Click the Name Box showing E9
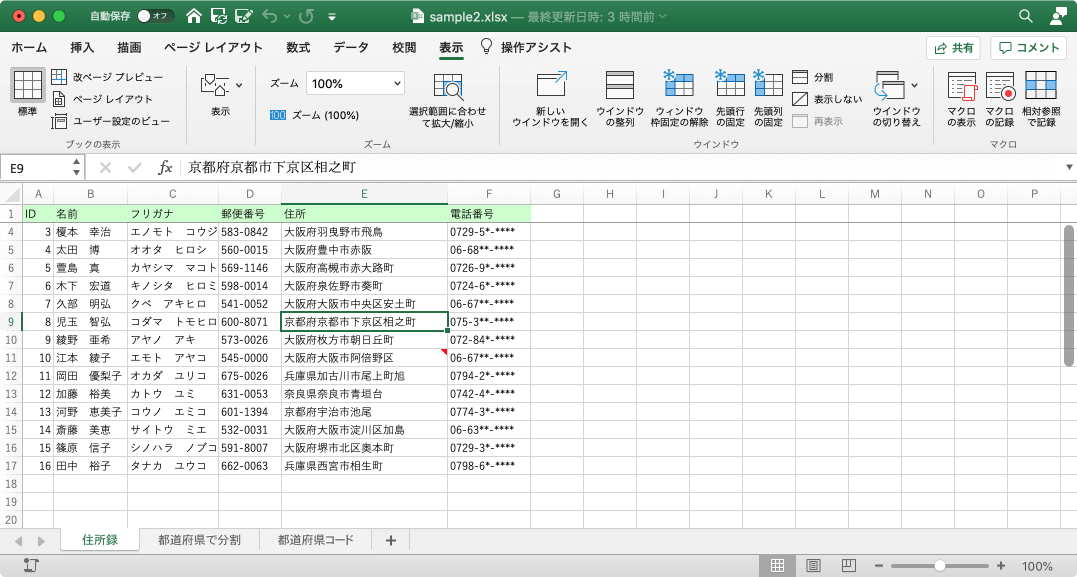This screenshot has width=1077, height=577. pyautogui.click(x=36, y=168)
